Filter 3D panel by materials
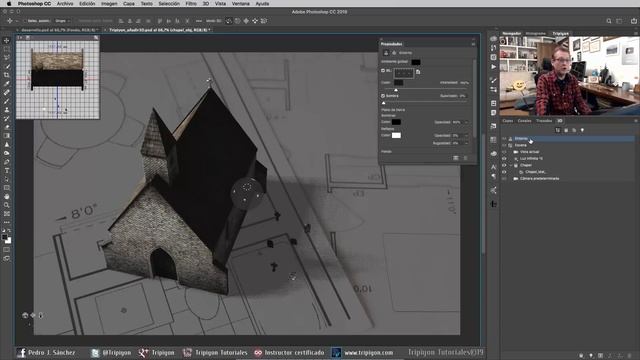Screen dimensions: 640x360 point(574,130)
